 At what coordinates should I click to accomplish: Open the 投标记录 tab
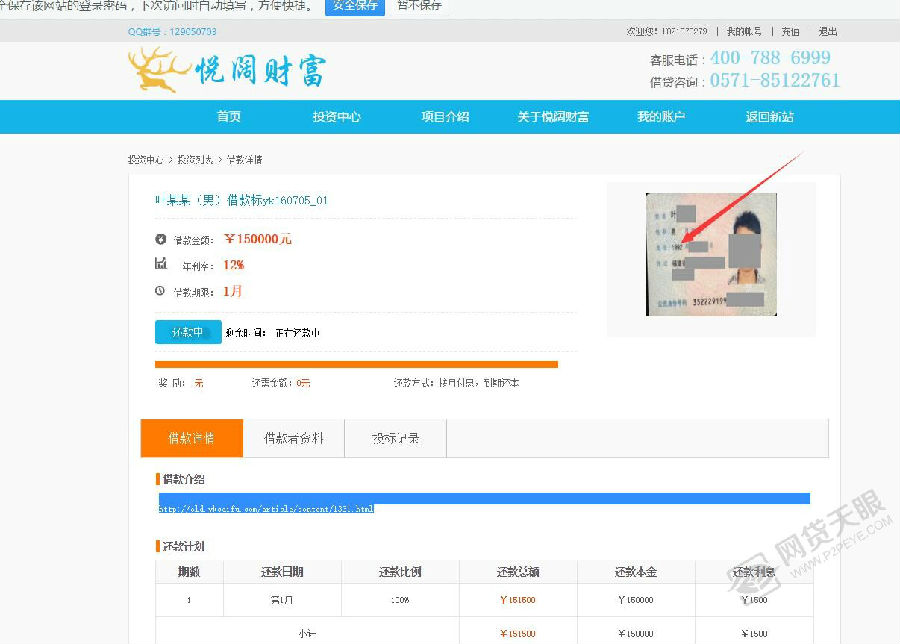pyautogui.click(x=395, y=438)
